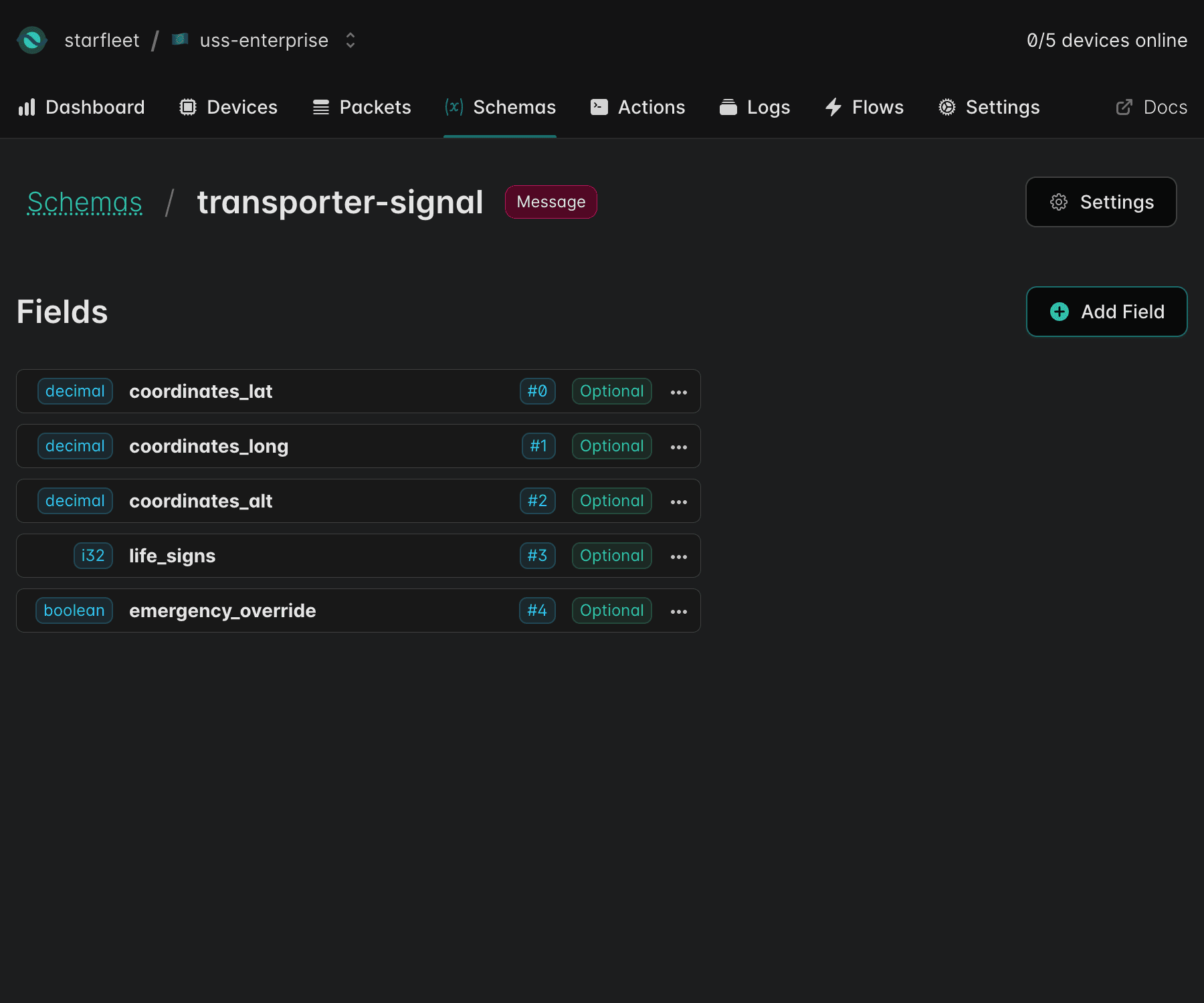The width and height of the screenshot is (1204, 1003).
Task: Select the Actions terminal icon
Action: click(599, 107)
